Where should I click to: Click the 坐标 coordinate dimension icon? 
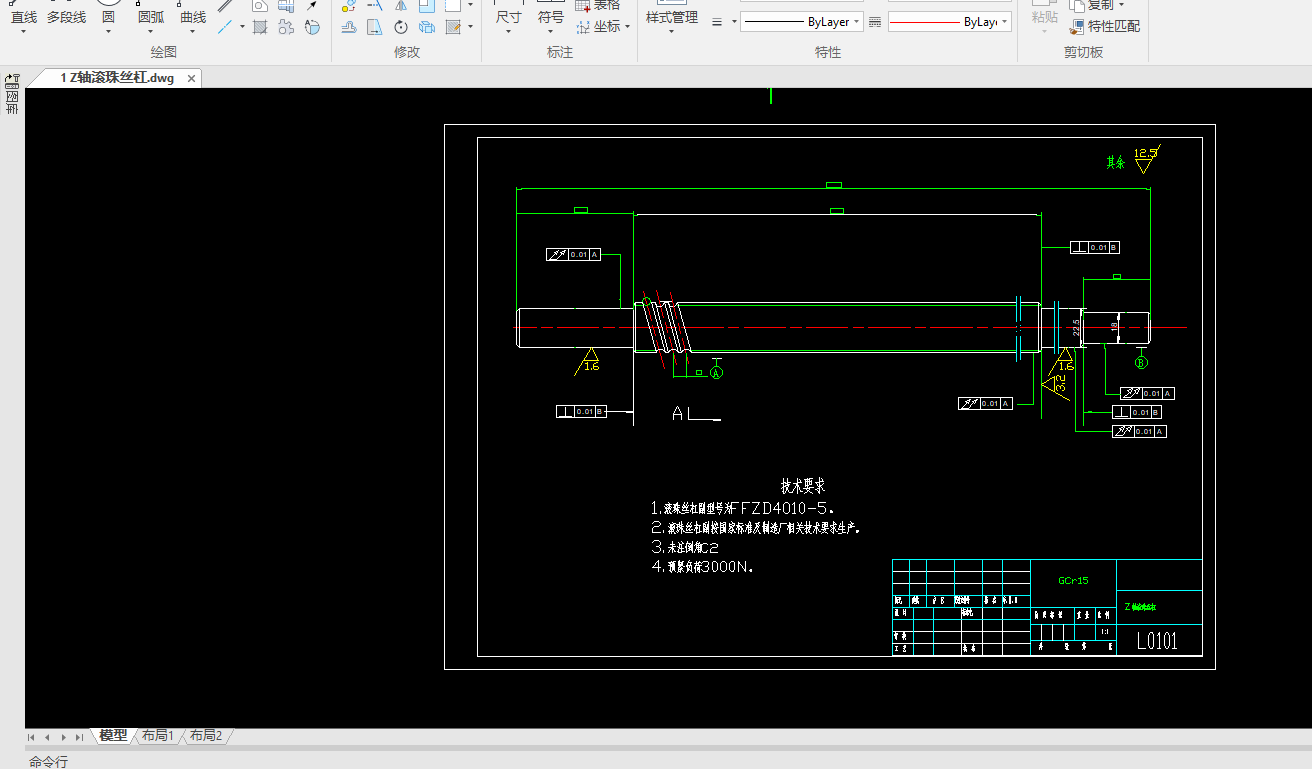tap(585, 27)
